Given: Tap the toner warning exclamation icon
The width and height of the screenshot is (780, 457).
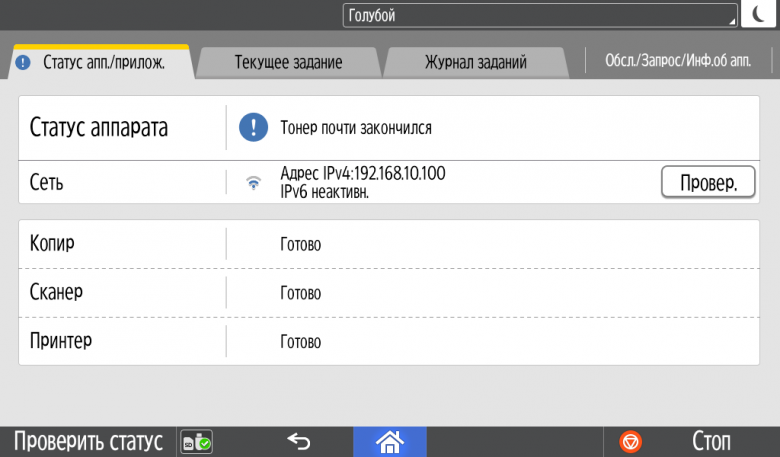Looking at the screenshot, I should 253,127.
